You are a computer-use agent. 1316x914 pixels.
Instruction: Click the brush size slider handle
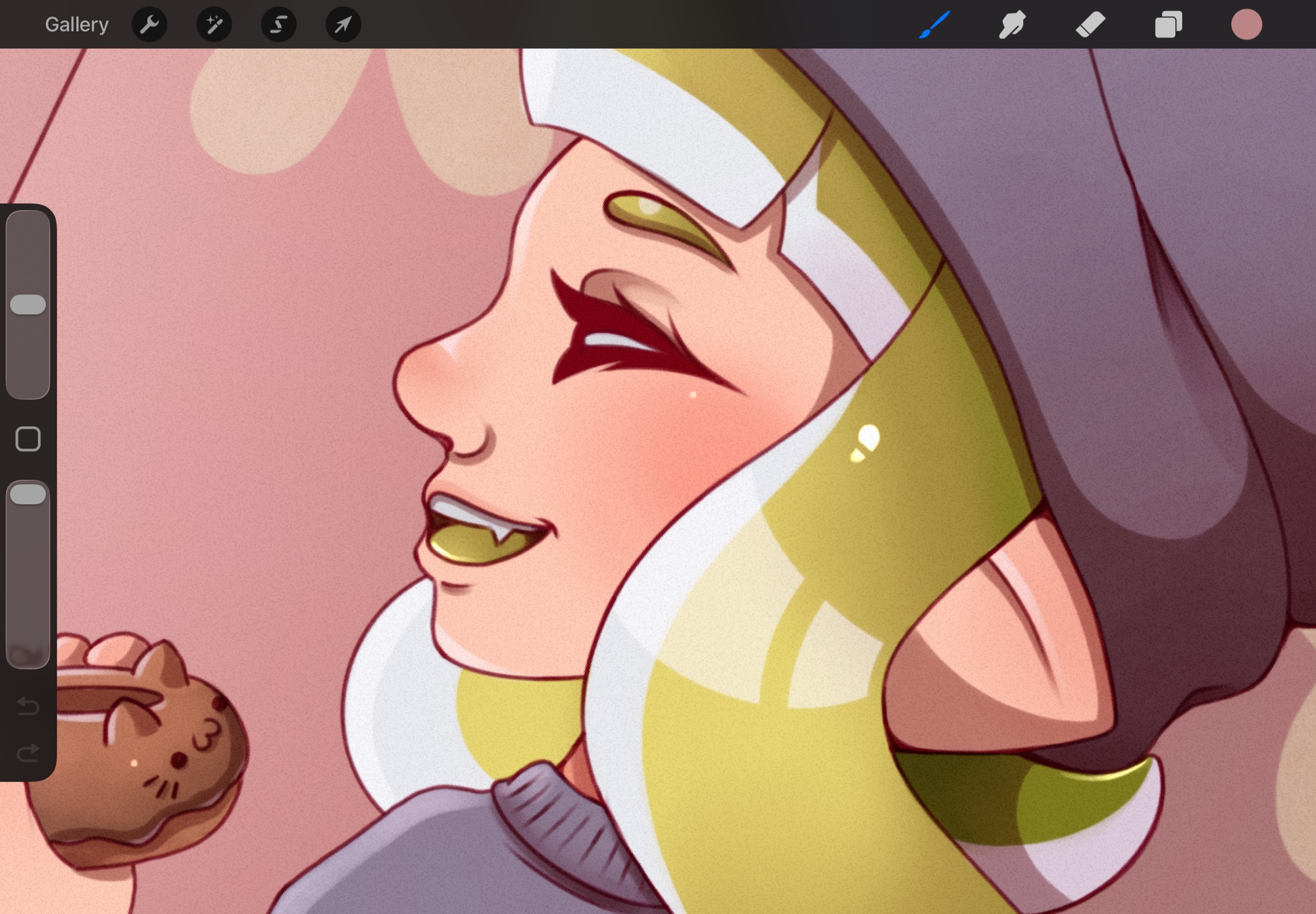(x=28, y=305)
